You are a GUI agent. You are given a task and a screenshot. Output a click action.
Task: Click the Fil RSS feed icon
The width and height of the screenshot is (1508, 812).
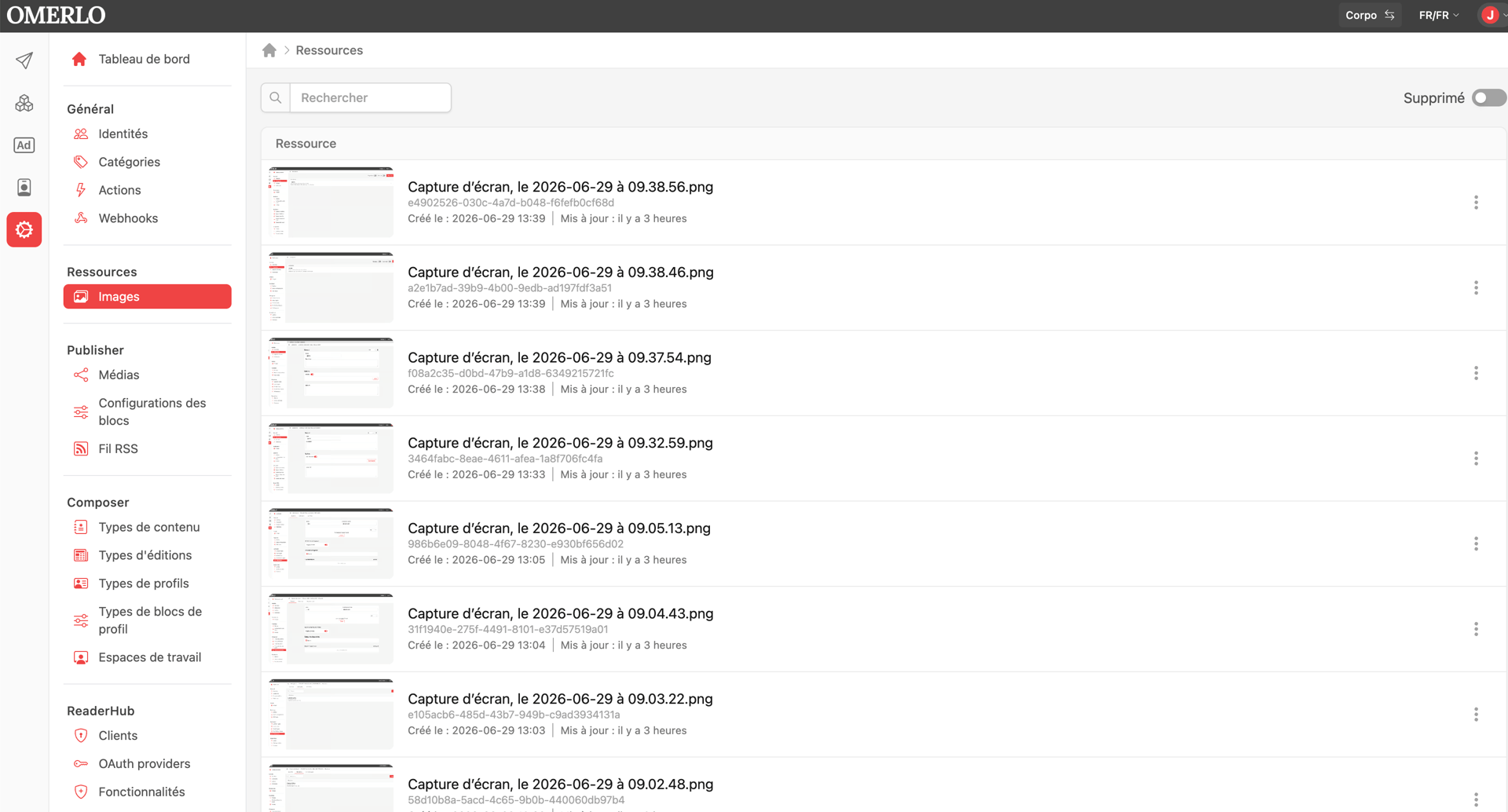coord(81,448)
